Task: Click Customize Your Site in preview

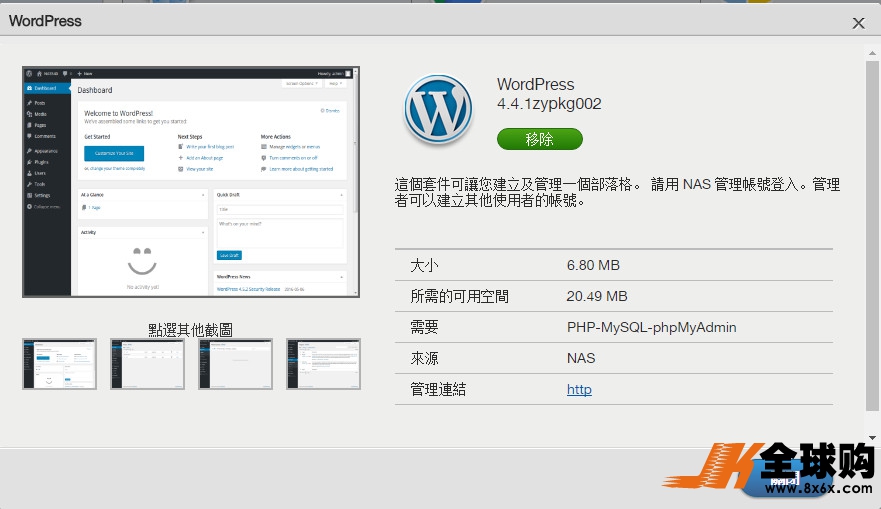Action: point(114,153)
